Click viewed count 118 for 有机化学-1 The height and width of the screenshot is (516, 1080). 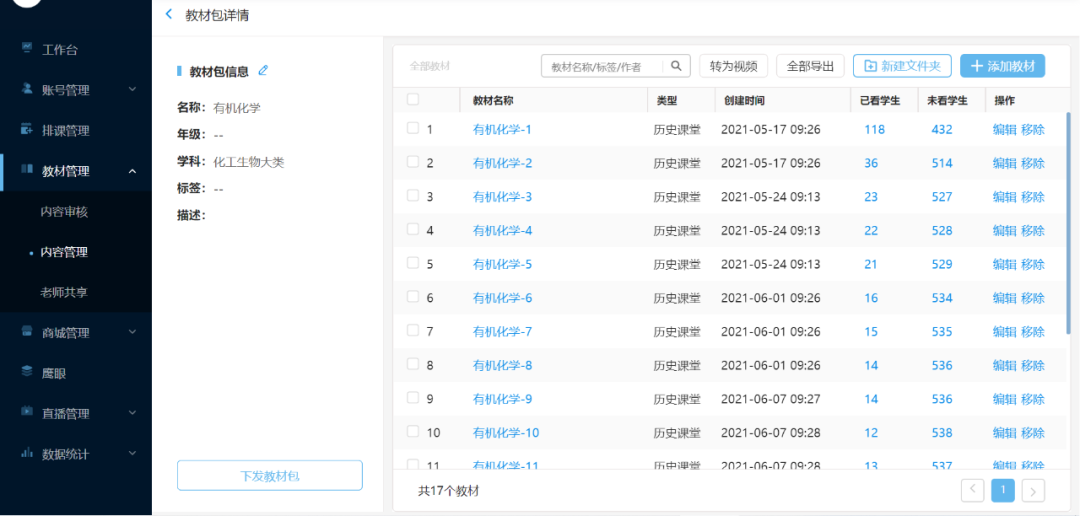[x=874, y=130]
